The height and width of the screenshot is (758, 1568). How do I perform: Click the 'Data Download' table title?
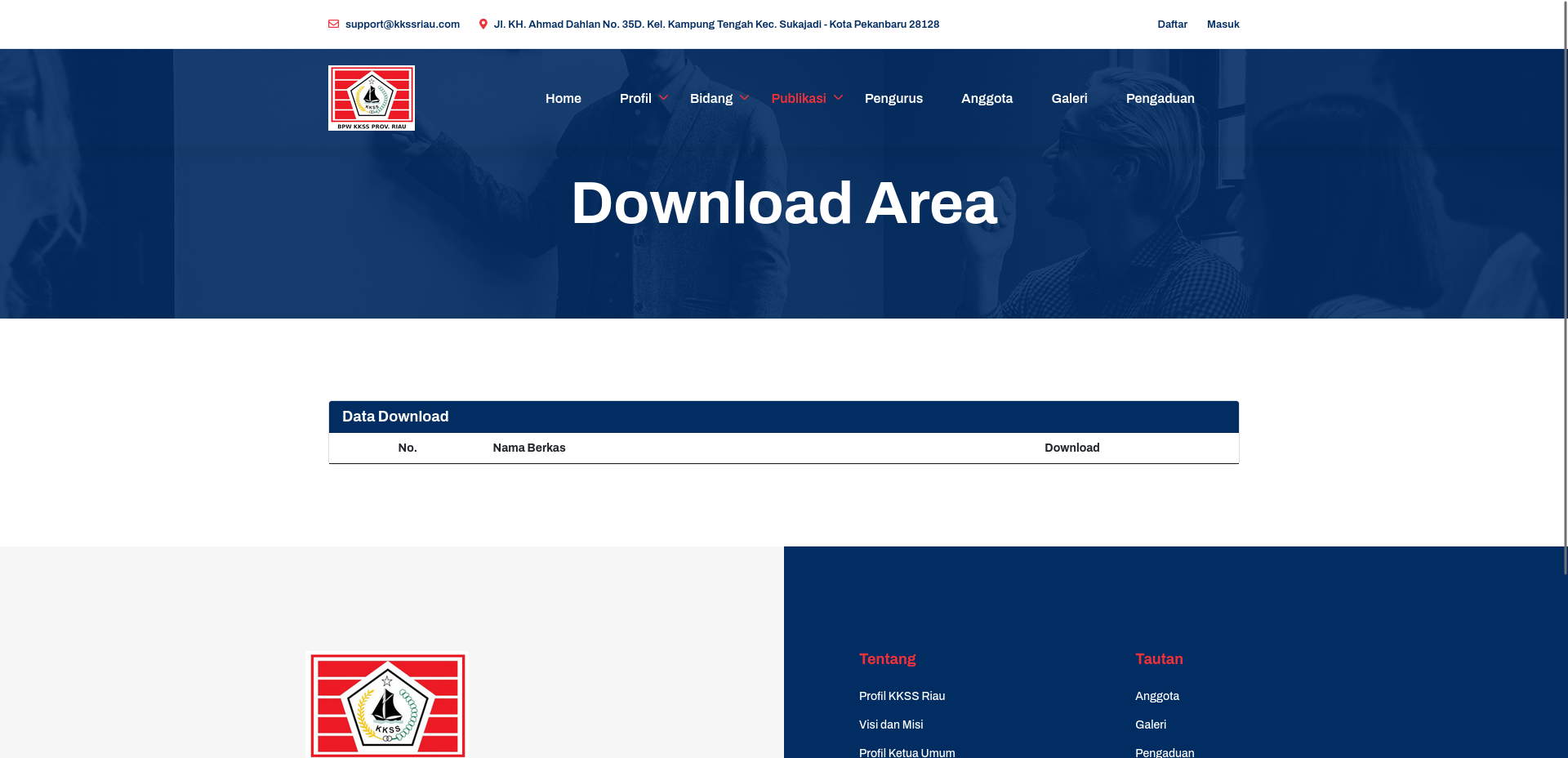395,417
